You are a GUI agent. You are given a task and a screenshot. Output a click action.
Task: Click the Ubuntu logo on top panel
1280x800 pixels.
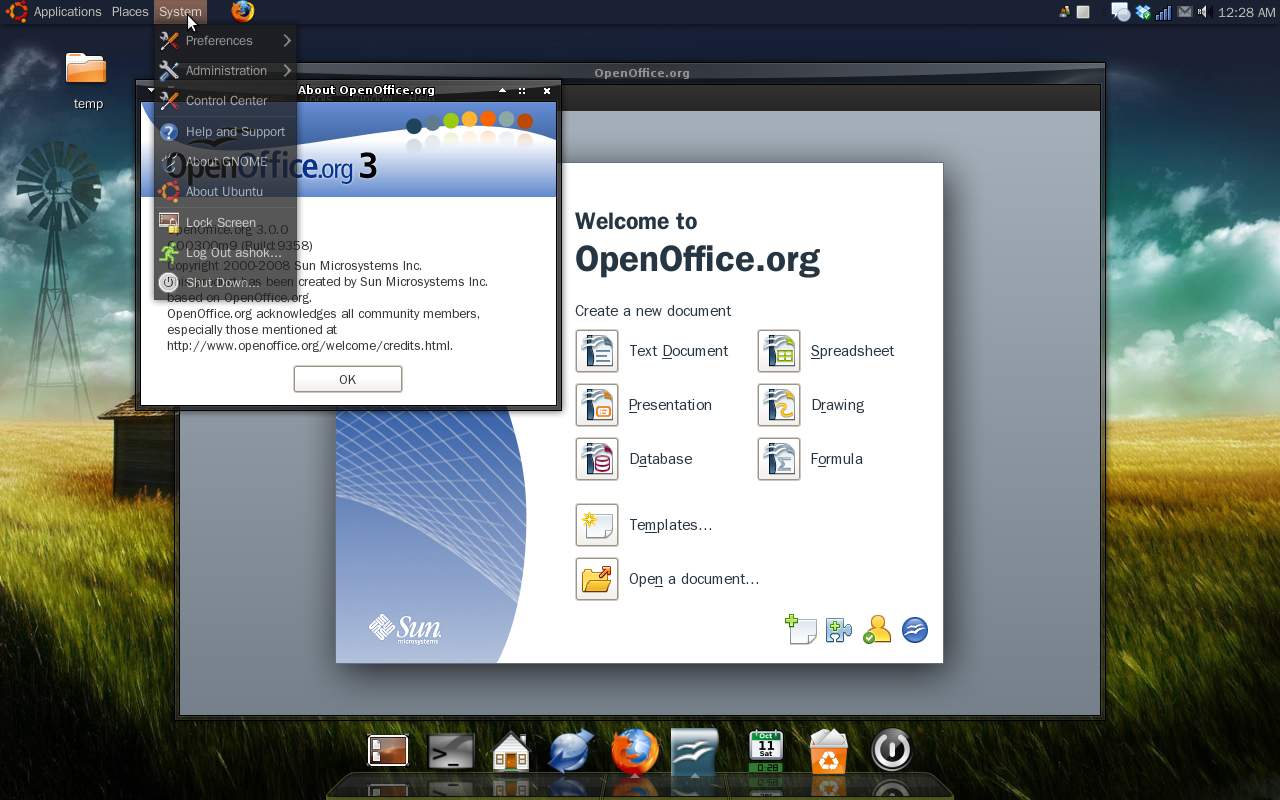[x=16, y=12]
